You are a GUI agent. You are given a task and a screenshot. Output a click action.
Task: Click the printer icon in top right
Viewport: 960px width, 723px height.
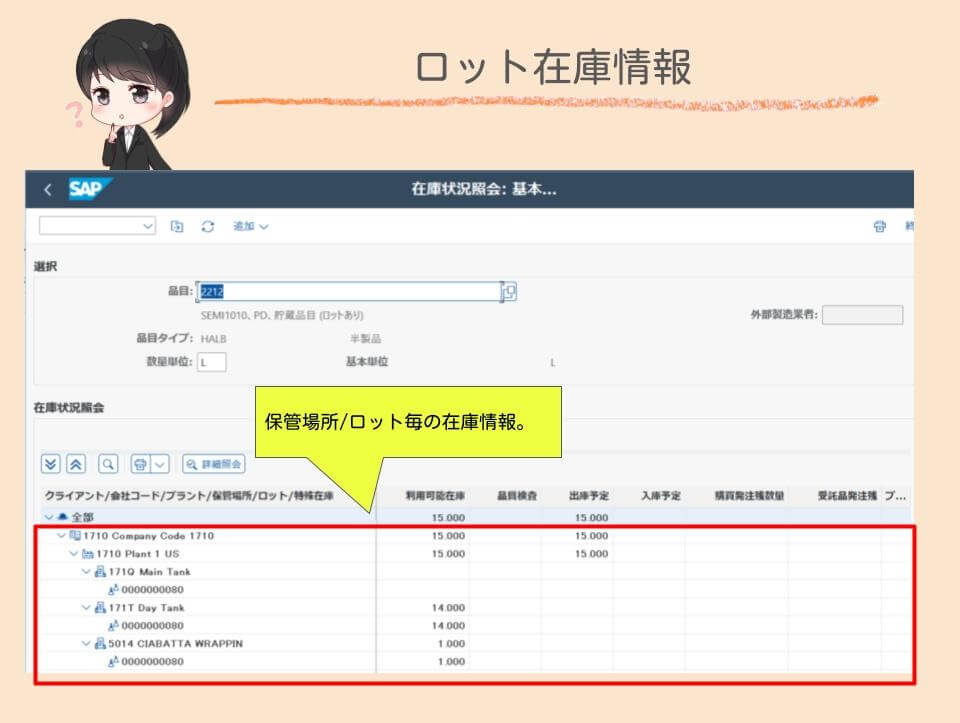[x=881, y=226]
